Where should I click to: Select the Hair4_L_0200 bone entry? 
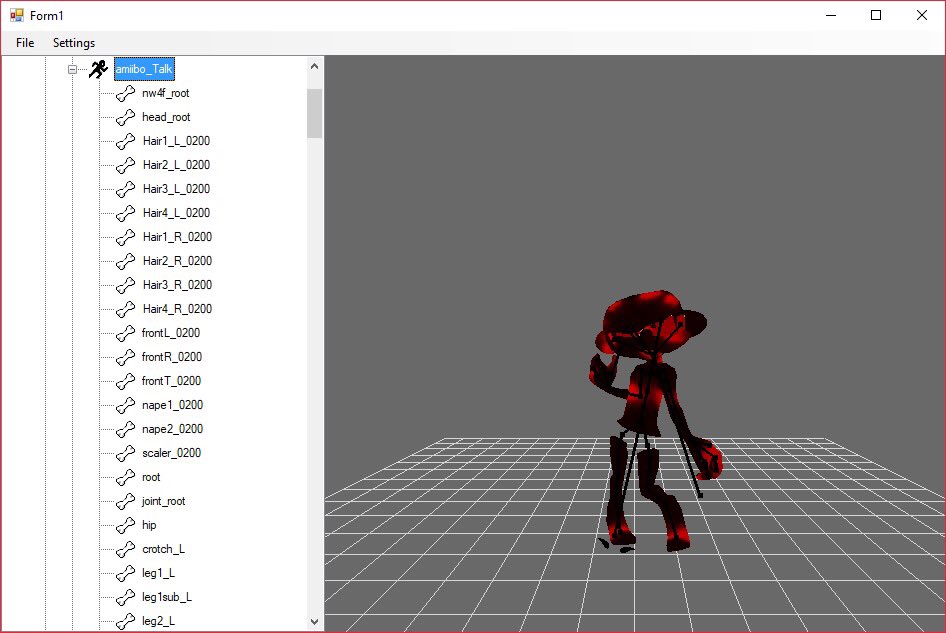[x=176, y=213]
